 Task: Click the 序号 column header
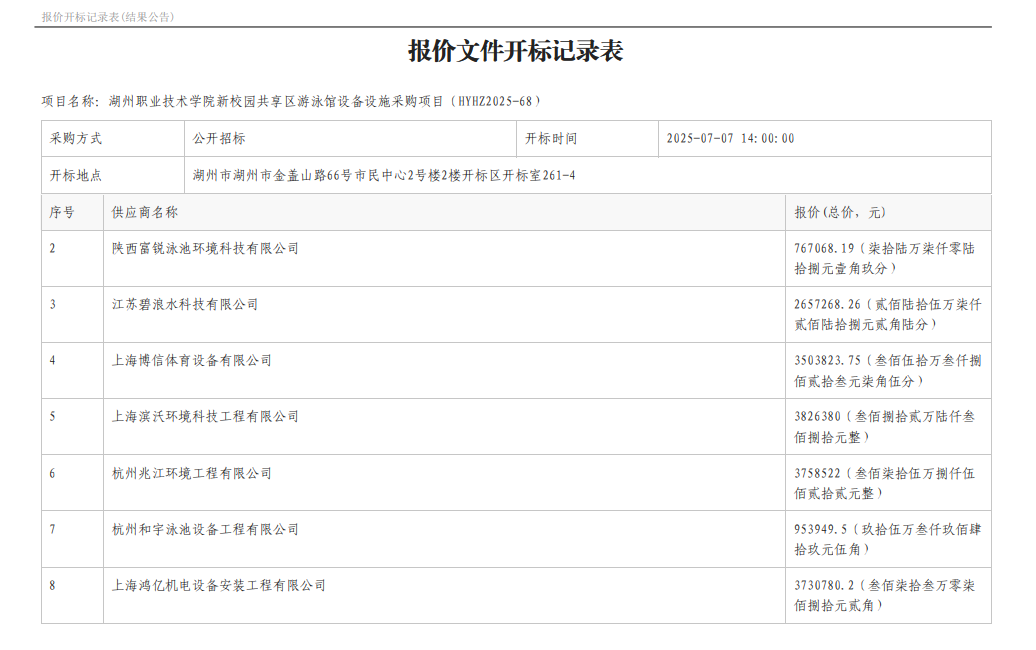[73, 212]
